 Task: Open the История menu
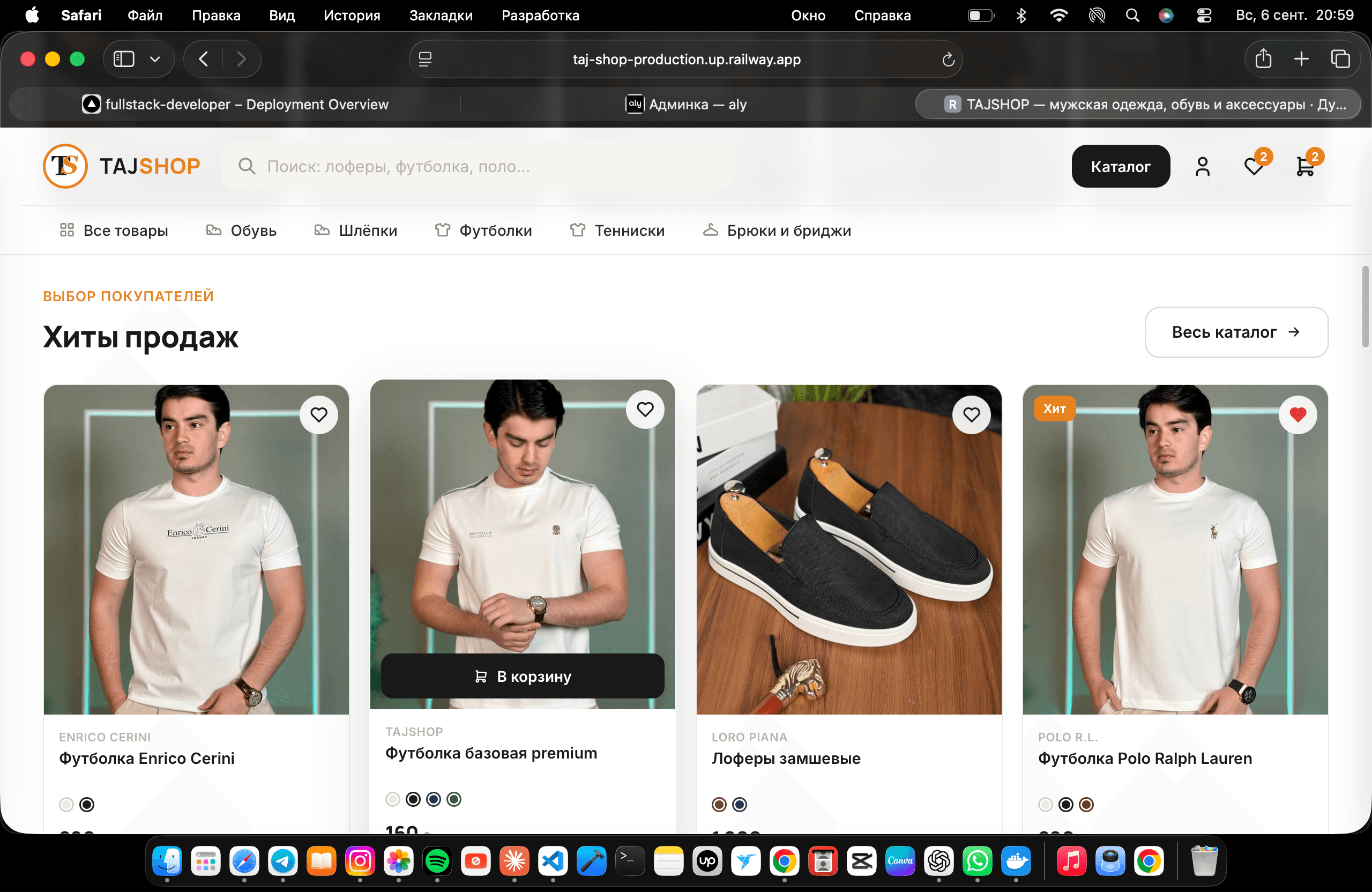pyautogui.click(x=352, y=16)
